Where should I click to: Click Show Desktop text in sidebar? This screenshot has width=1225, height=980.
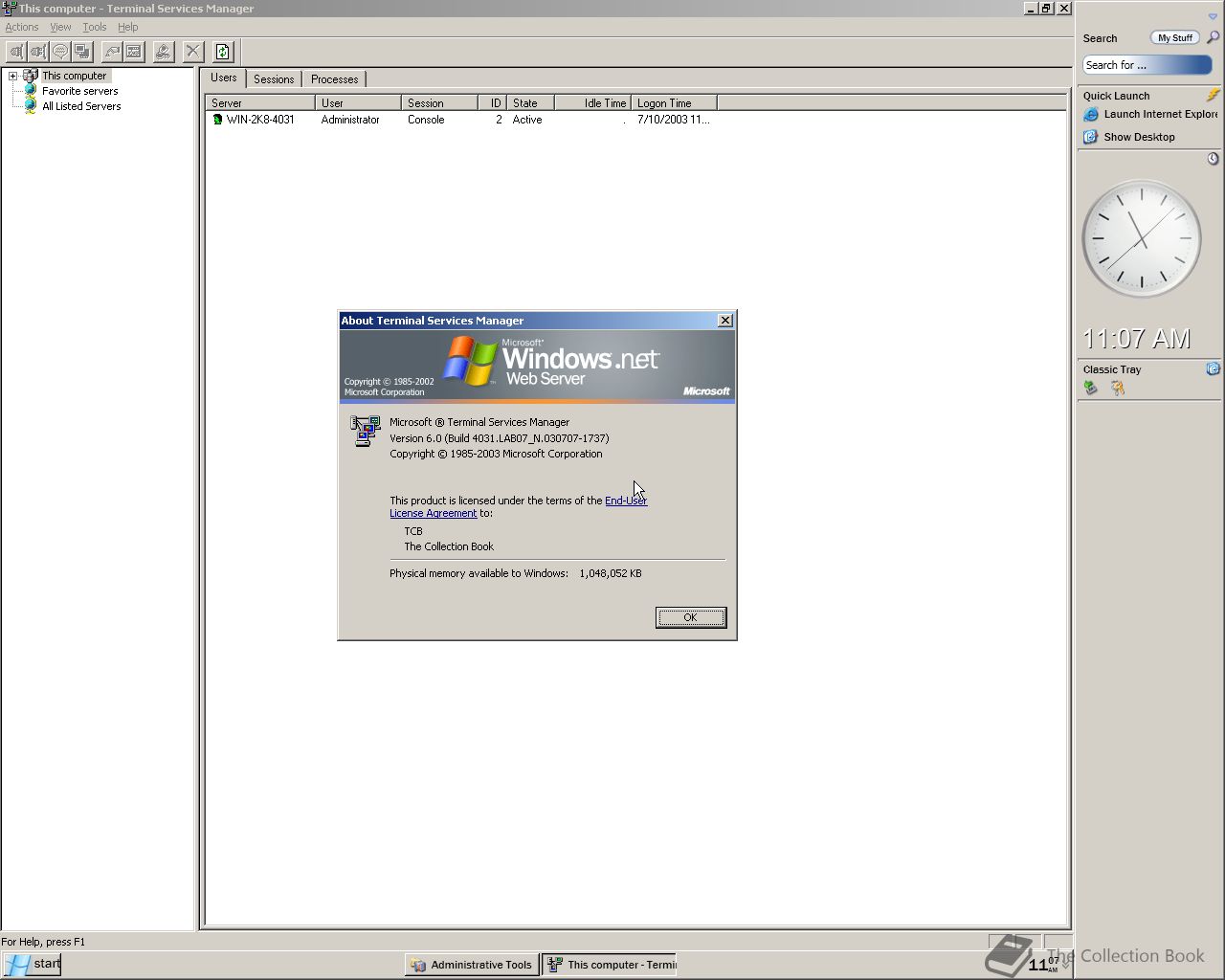point(1139,137)
